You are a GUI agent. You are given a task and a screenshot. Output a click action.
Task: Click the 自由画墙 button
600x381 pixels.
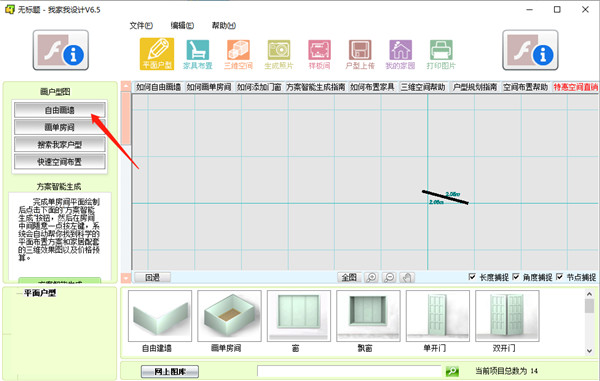point(60,110)
